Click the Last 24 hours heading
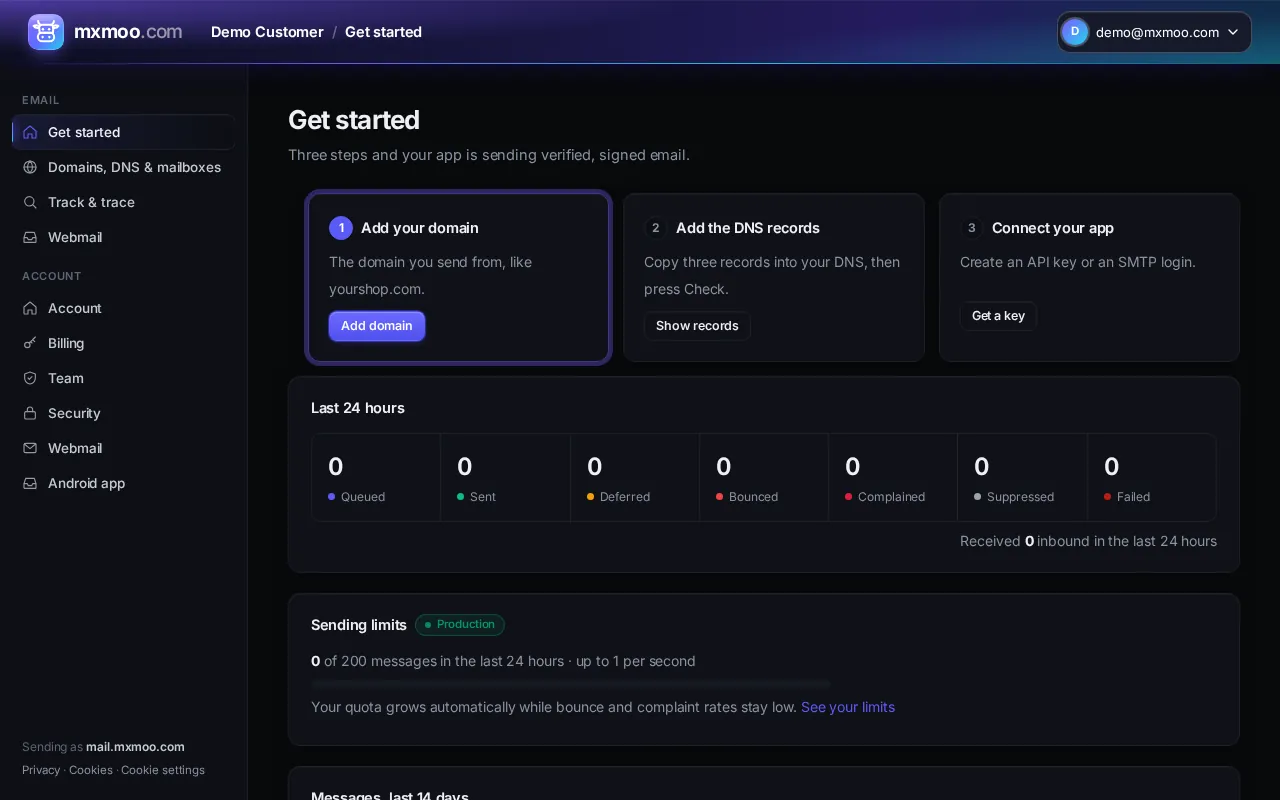Image resolution: width=1280 pixels, height=800 pixels. (358, 408)
